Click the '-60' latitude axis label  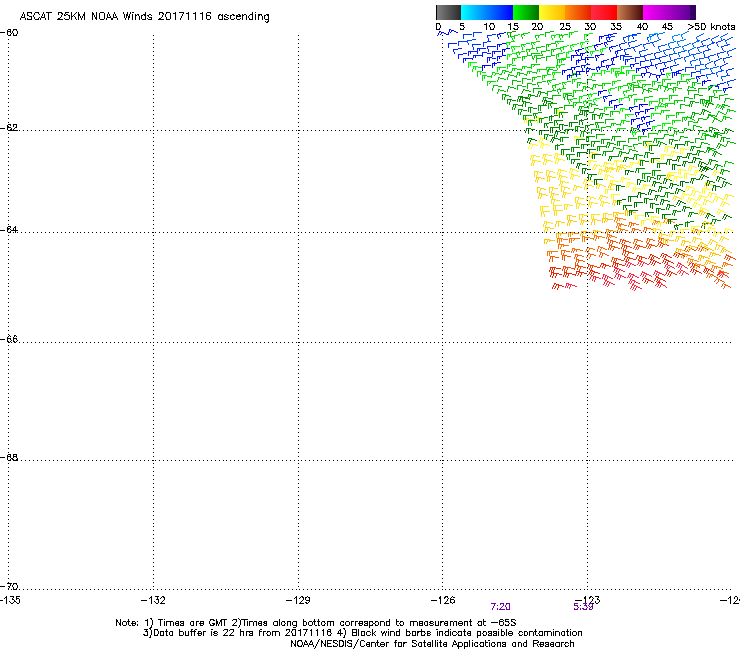click(x=9, y=33)
